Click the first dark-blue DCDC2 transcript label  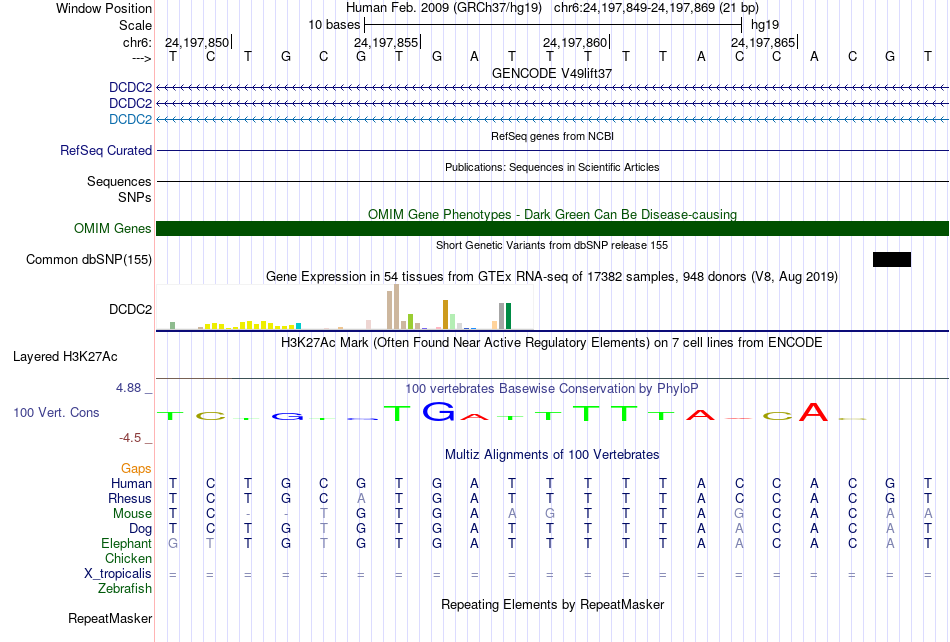click(130, 88)
